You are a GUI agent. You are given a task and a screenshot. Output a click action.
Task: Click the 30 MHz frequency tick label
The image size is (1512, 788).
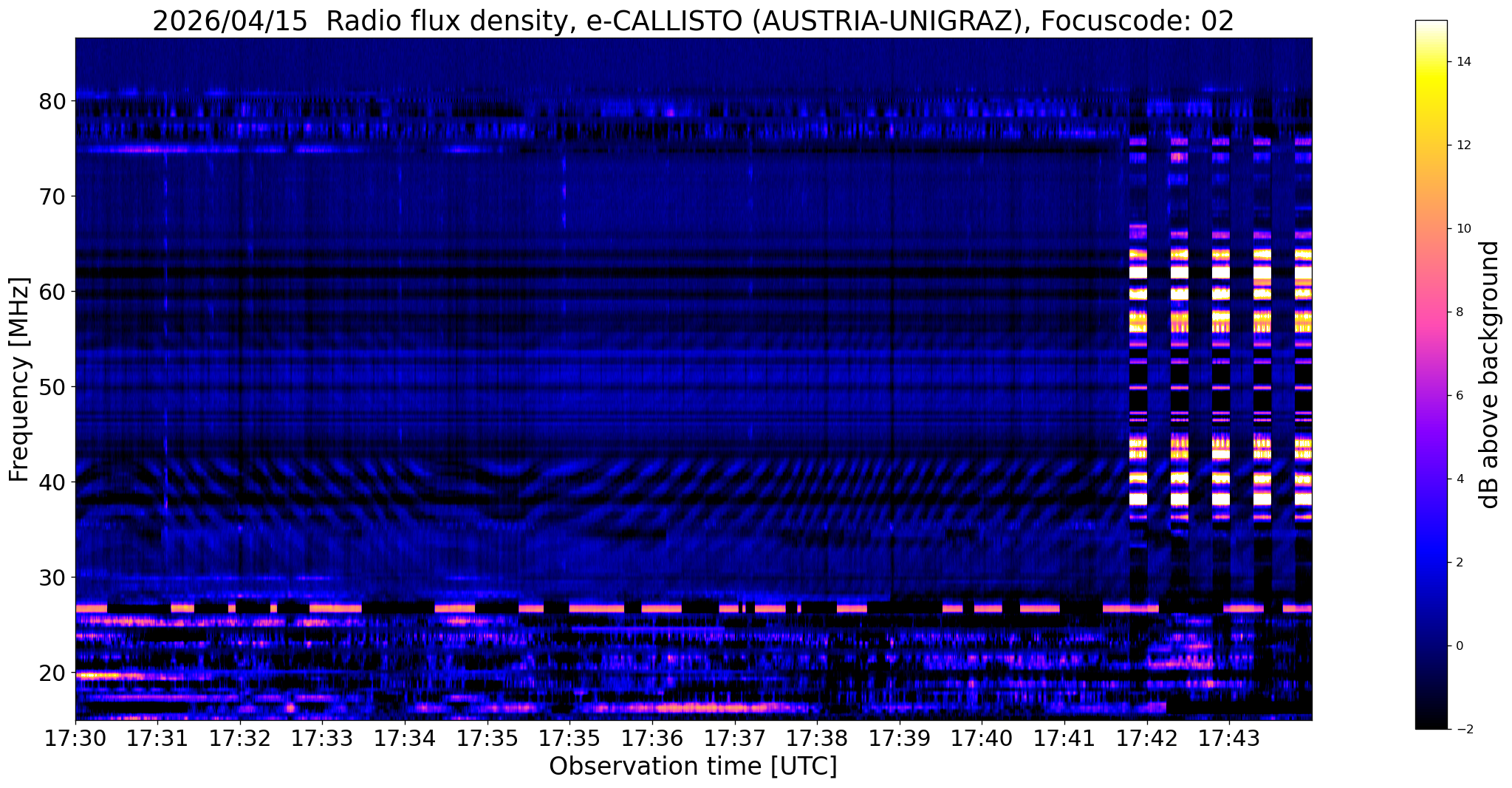(52, 578)
